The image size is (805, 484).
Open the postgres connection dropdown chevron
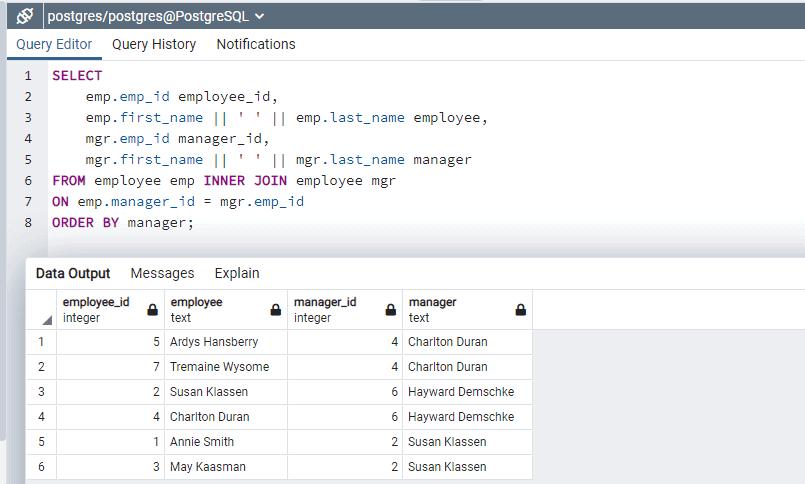pos(261,16)
